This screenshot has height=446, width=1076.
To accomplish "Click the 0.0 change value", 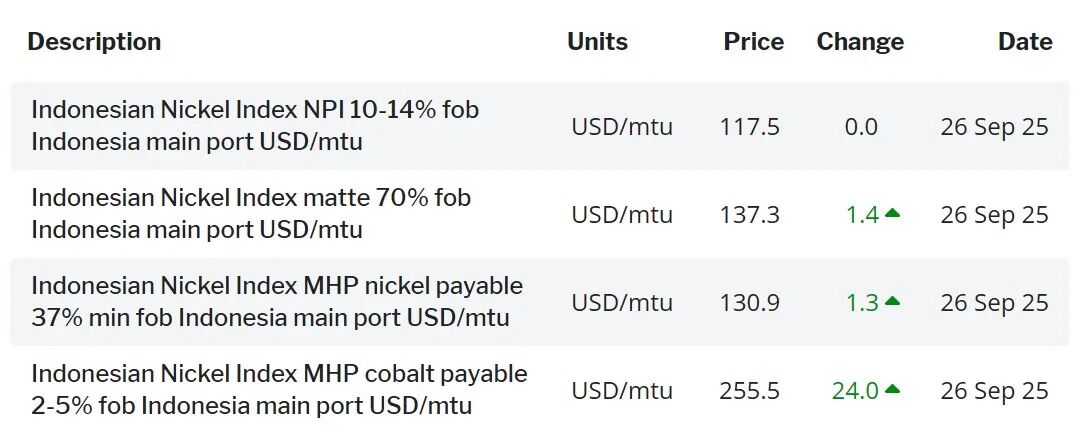I will click(x=861, y=127).
